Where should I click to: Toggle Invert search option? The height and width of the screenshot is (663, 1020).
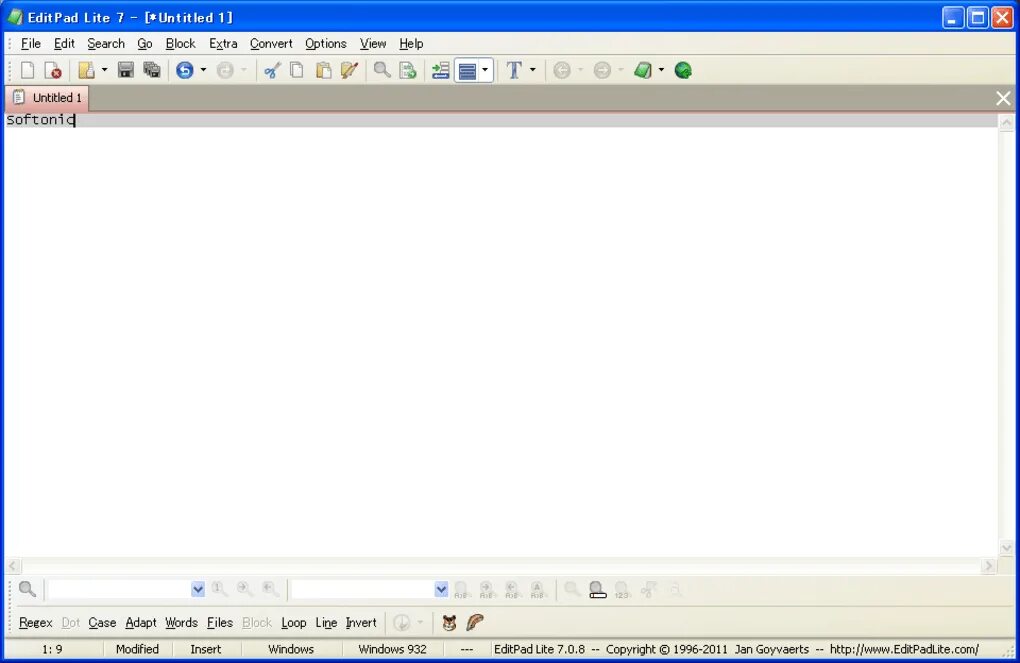coord(360,622)
